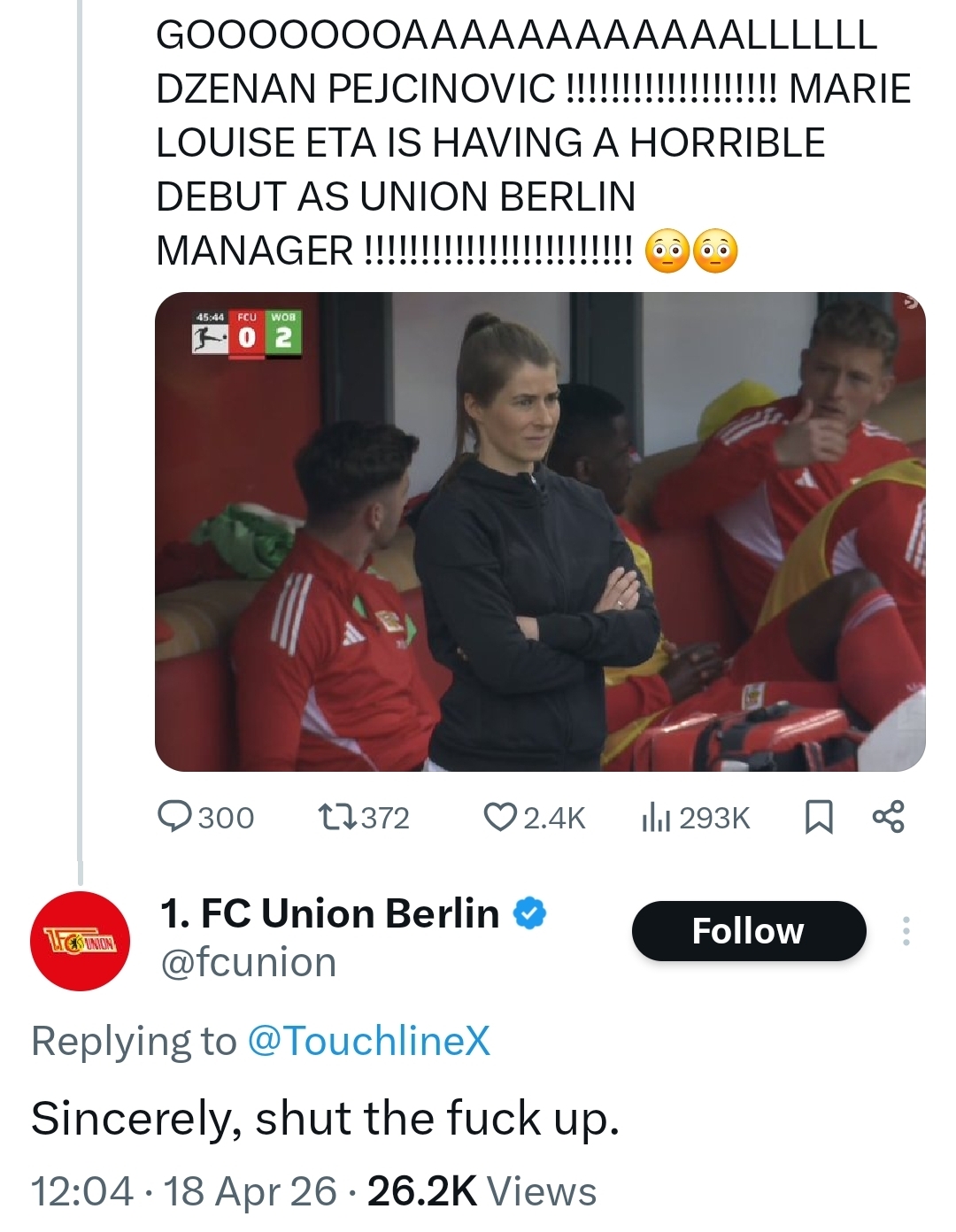The height and width of the screenshot is (1232, 956).
Task: Tap the "Sincerely, shut the fuck up." reply text
Action: pos(325,1118)
